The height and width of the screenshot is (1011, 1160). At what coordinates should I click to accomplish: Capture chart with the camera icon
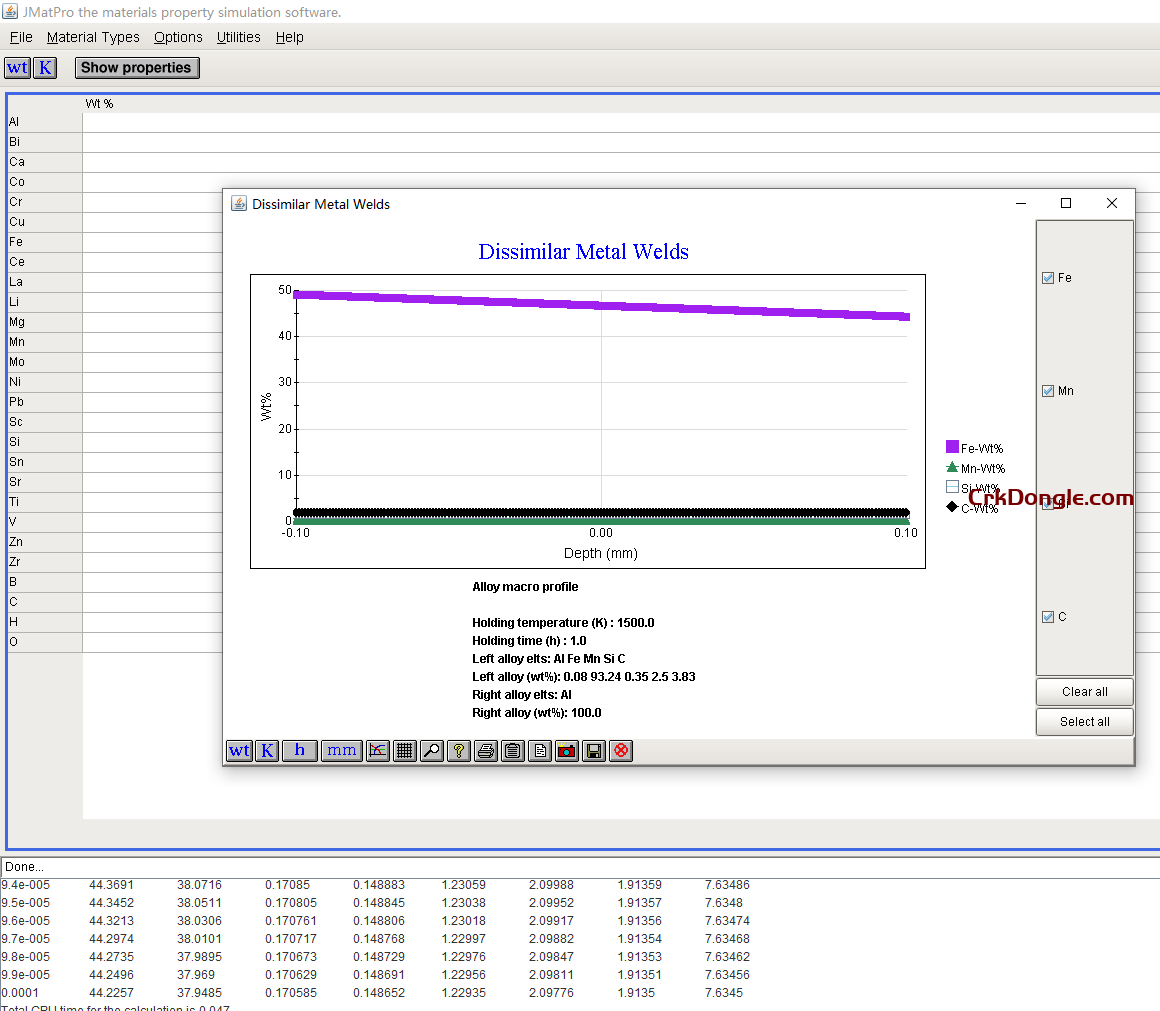tap(566, 750)
